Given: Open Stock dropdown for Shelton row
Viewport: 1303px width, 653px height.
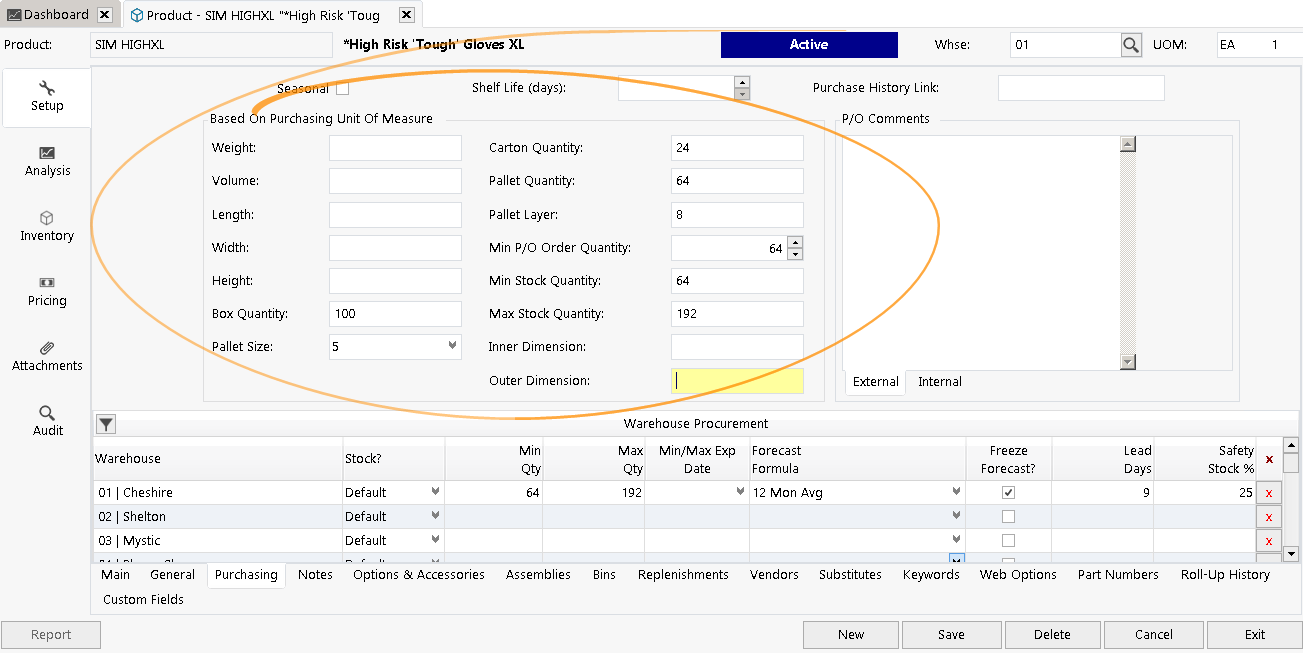Looking at the screenshot, I should coord(435,517).
